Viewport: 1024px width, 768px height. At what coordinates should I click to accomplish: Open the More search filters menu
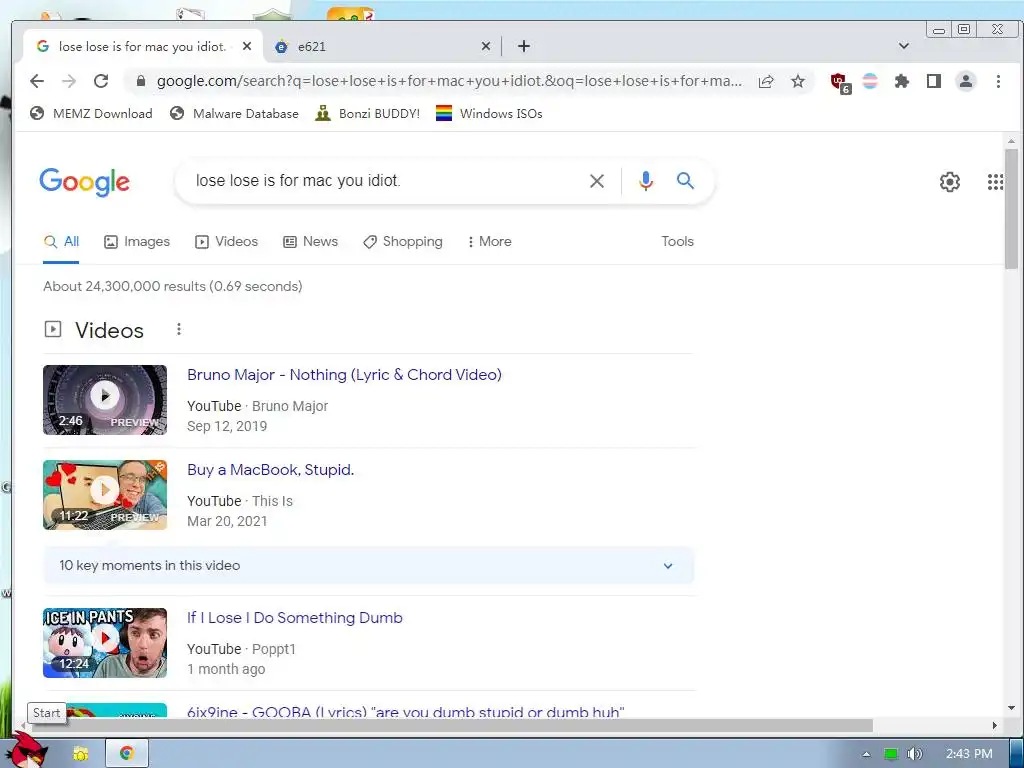pos(489,242)
